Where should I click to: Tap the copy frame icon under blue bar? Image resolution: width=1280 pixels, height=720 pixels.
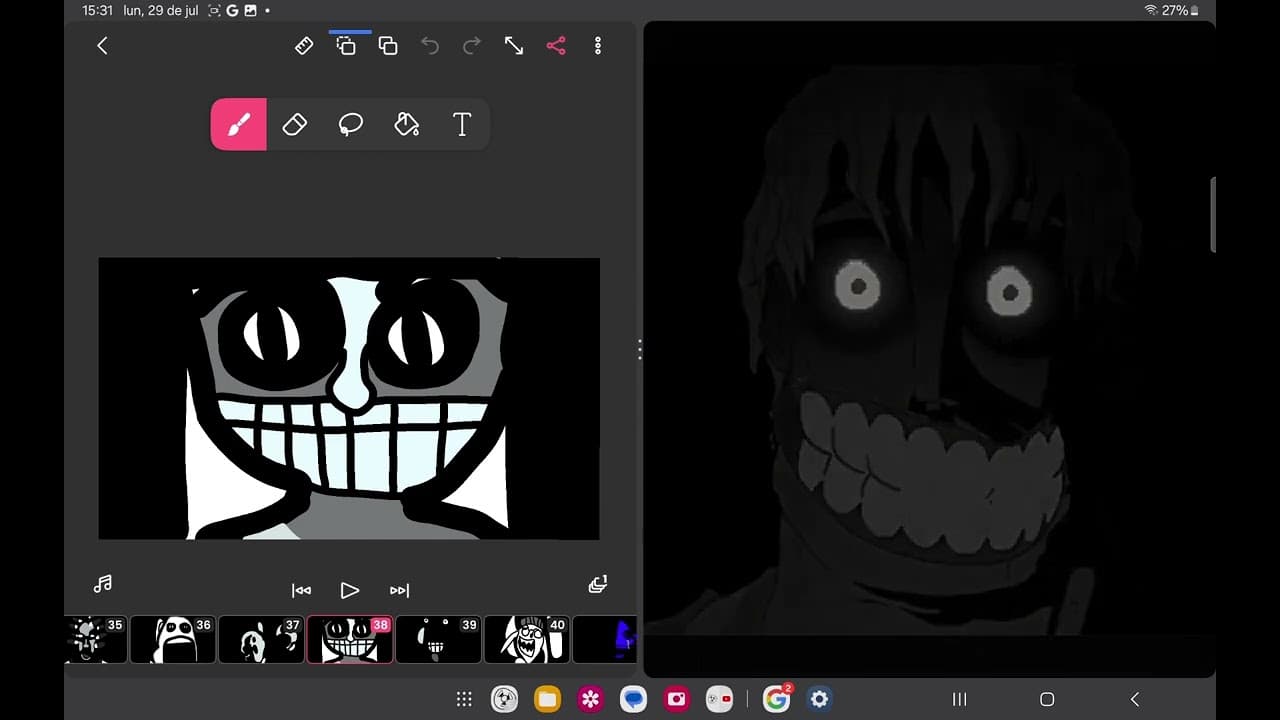click(346, 46)
